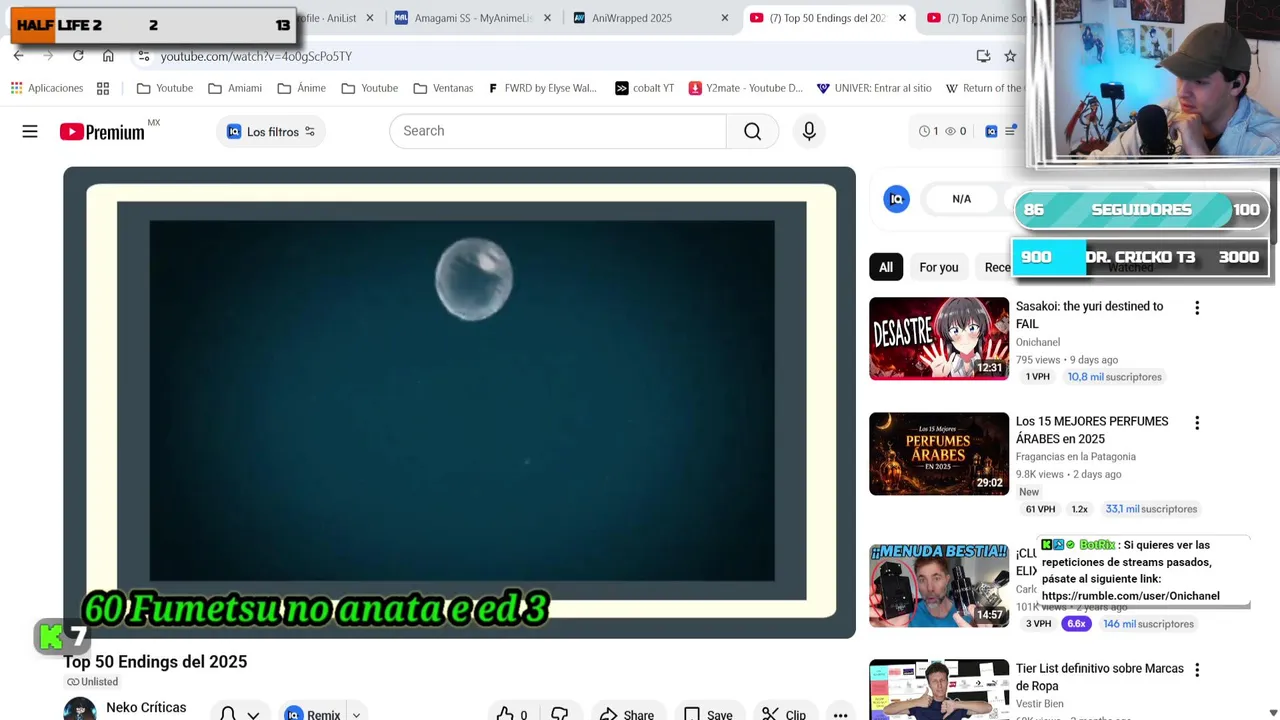The width and height of the screenshot is (1280, 720).
Task: Go to YouTube Premium home logo
Action: (x=102, y=132)
